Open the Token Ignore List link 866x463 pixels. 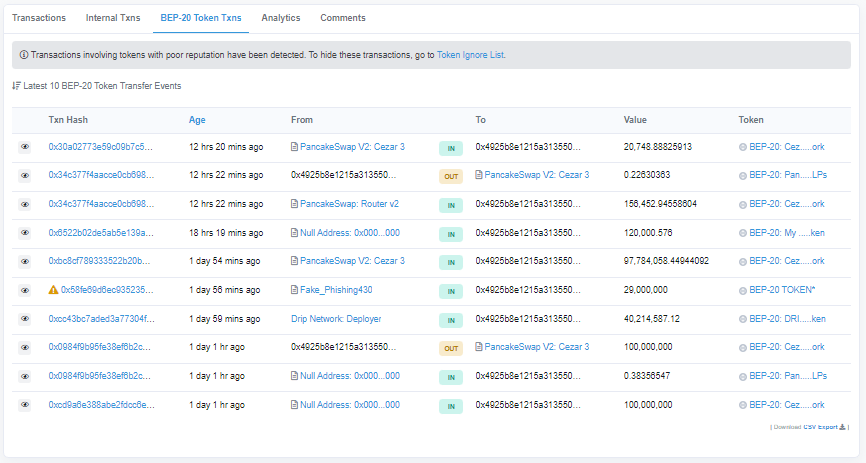click(x=470, y=55)
